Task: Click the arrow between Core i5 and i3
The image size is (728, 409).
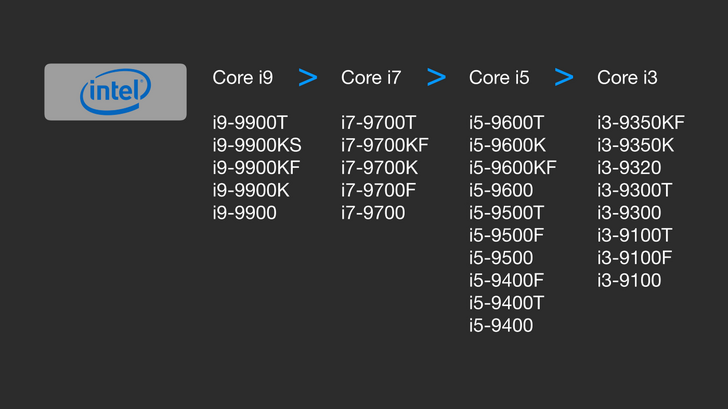Action: tap(564, 77)
